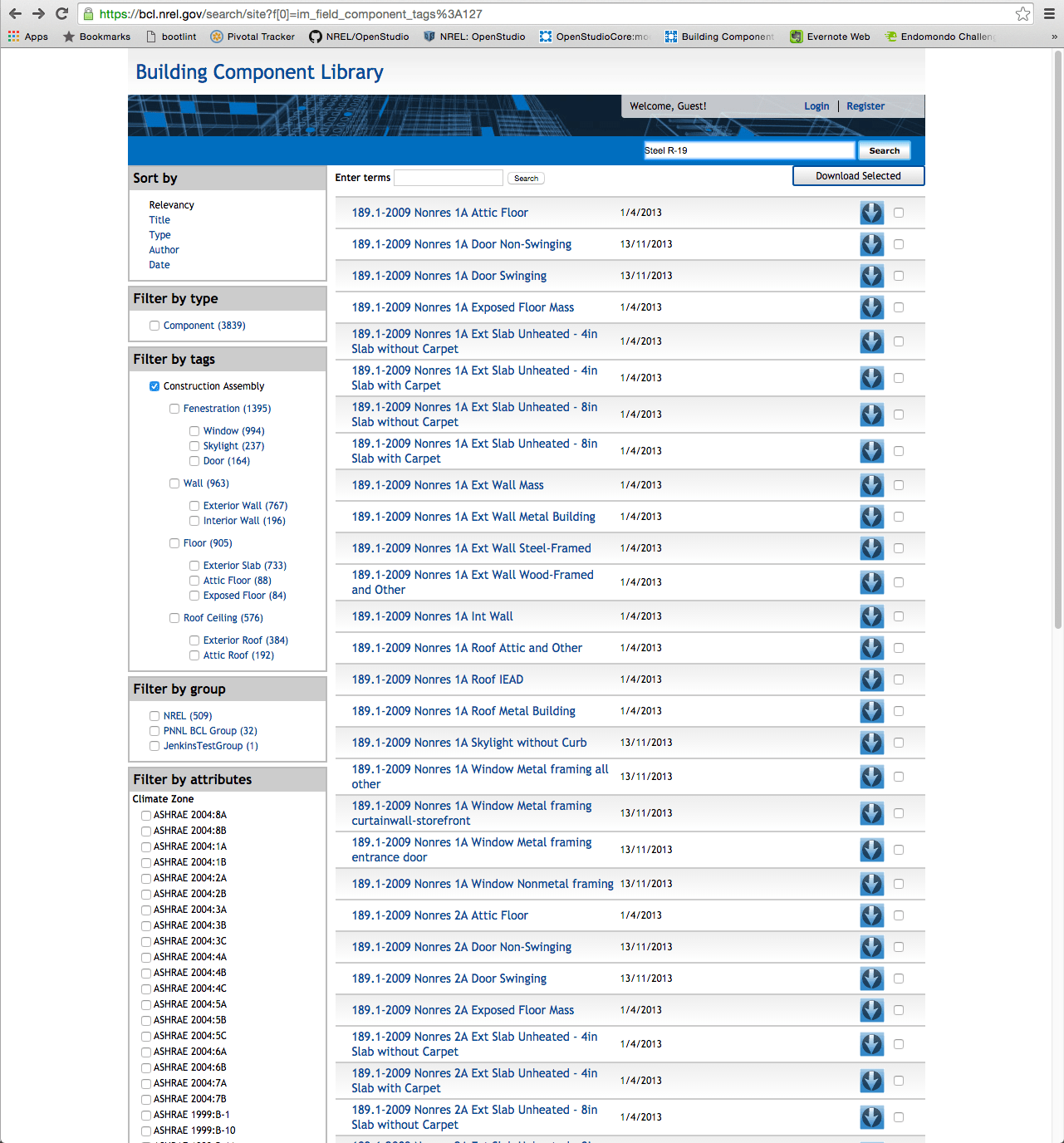Click inside the Enter terms search field
This screenshot has height=1143, width=1064.
tap(448, 177)
